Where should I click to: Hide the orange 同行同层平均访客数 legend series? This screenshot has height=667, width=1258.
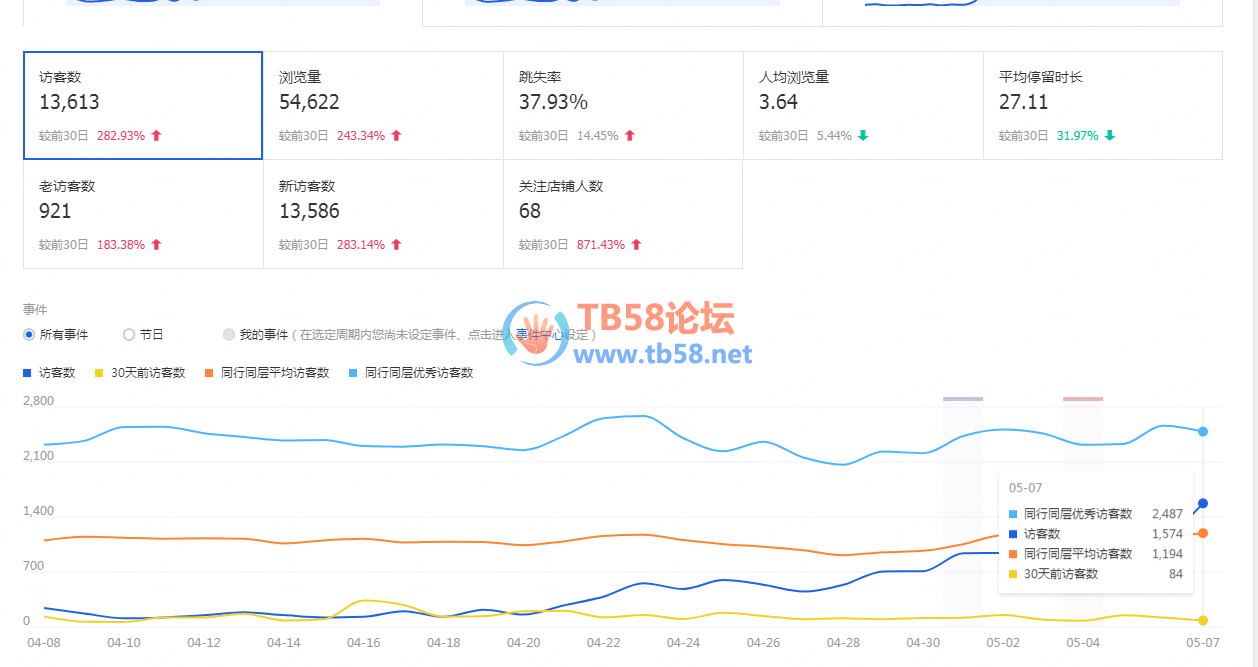(209, 373)
